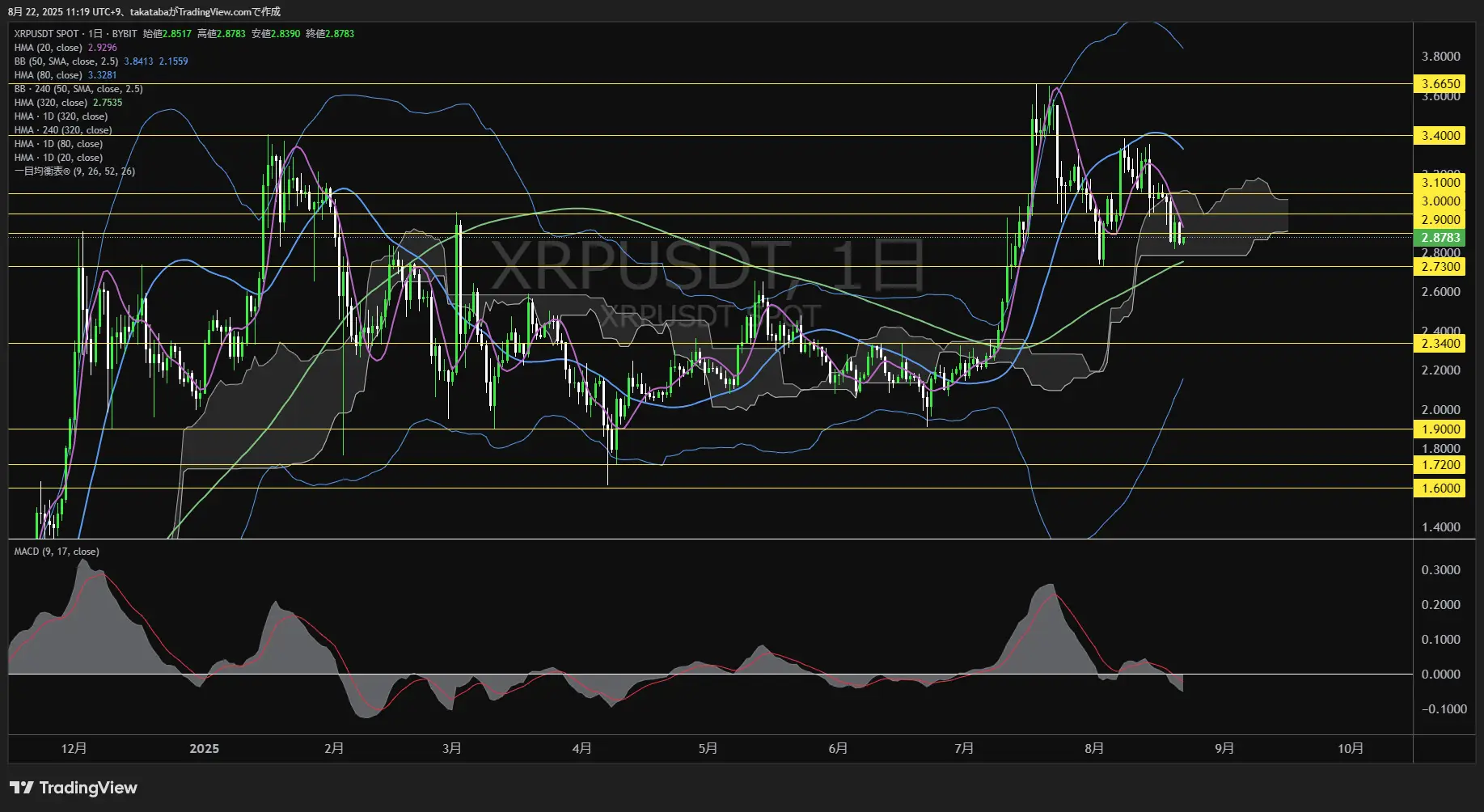
Task: Select the HMA · 1D (80, close) legend
Action: 58,143
